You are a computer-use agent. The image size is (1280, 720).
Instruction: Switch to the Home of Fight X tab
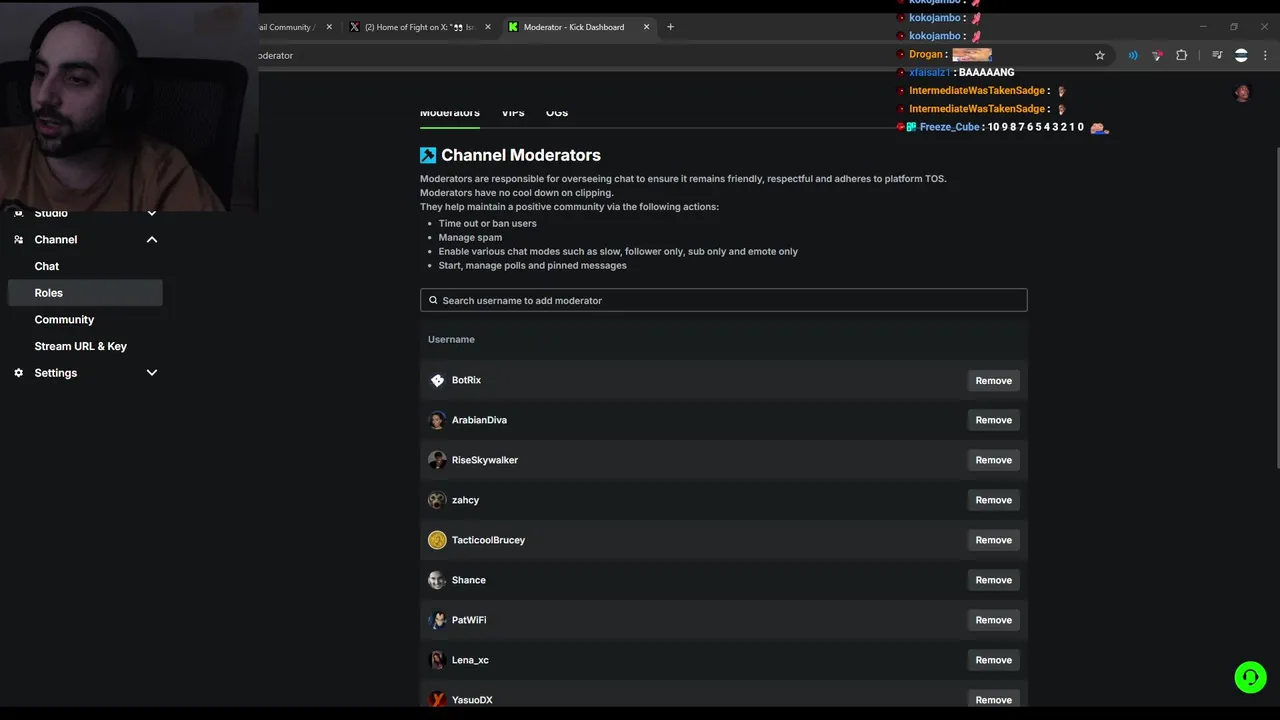[x=420, y=27]
